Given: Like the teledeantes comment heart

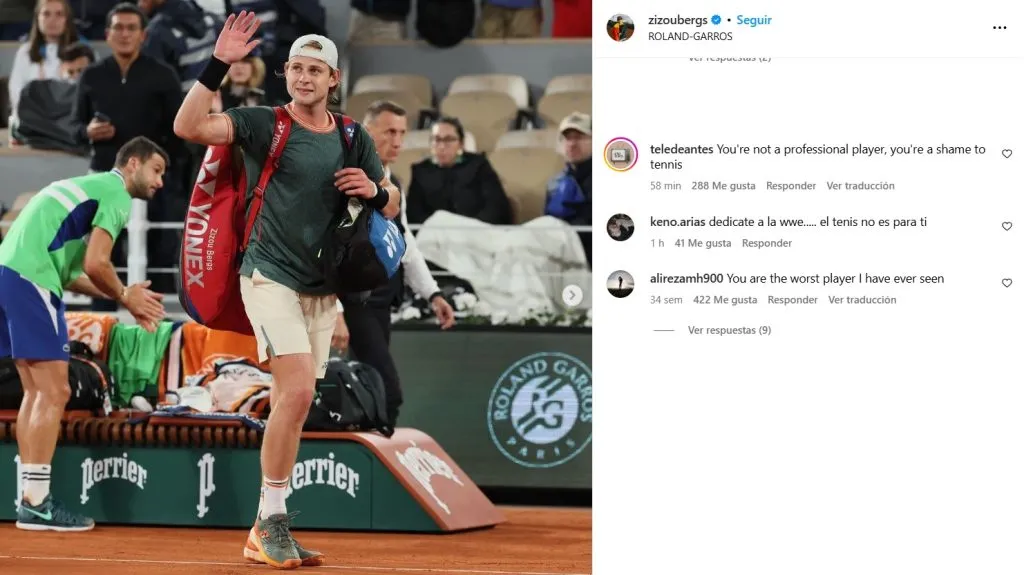Looking at the screenshot, I should (x=1006, y=154).
